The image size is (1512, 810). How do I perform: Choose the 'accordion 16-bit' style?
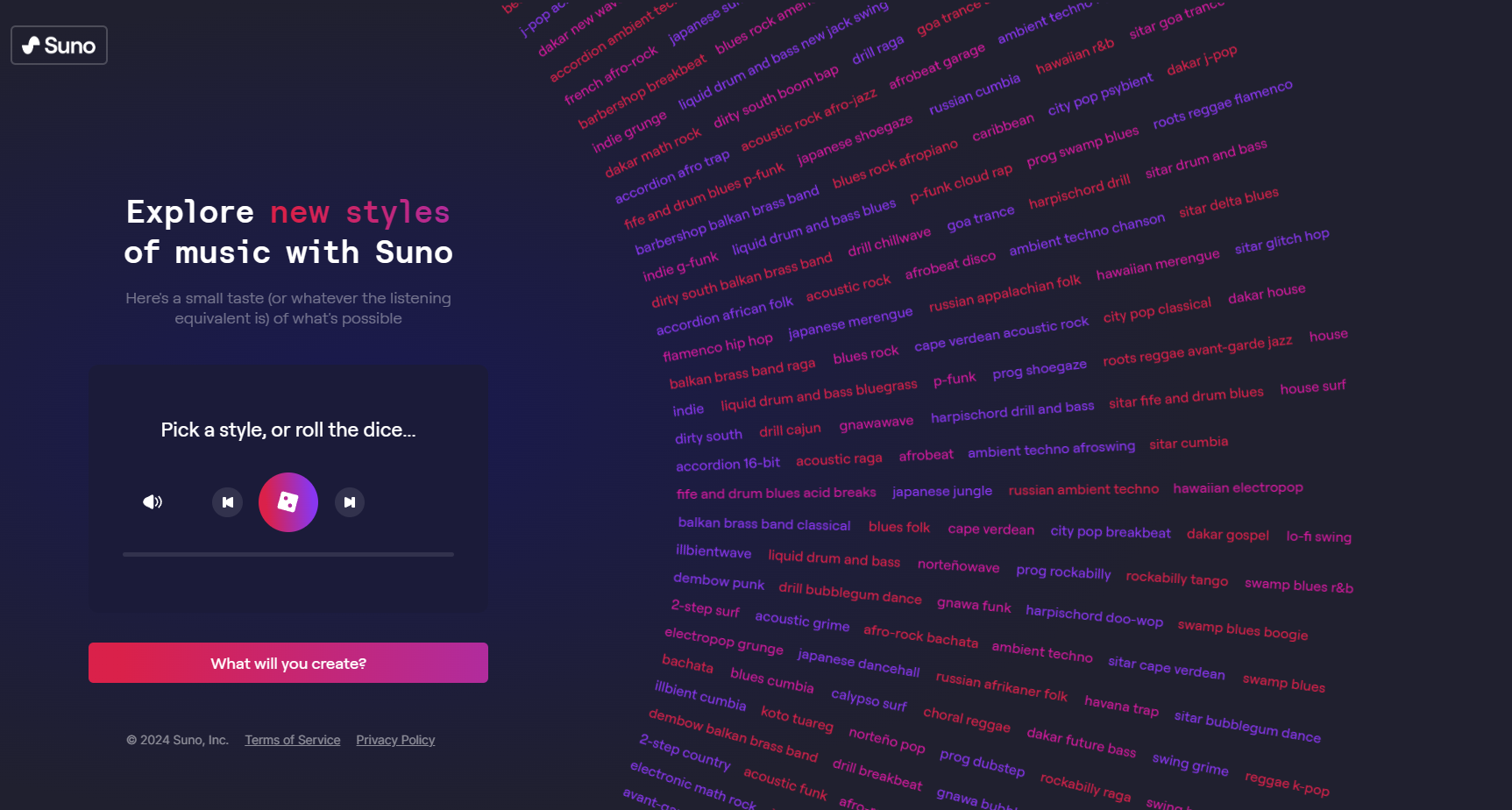728,464
